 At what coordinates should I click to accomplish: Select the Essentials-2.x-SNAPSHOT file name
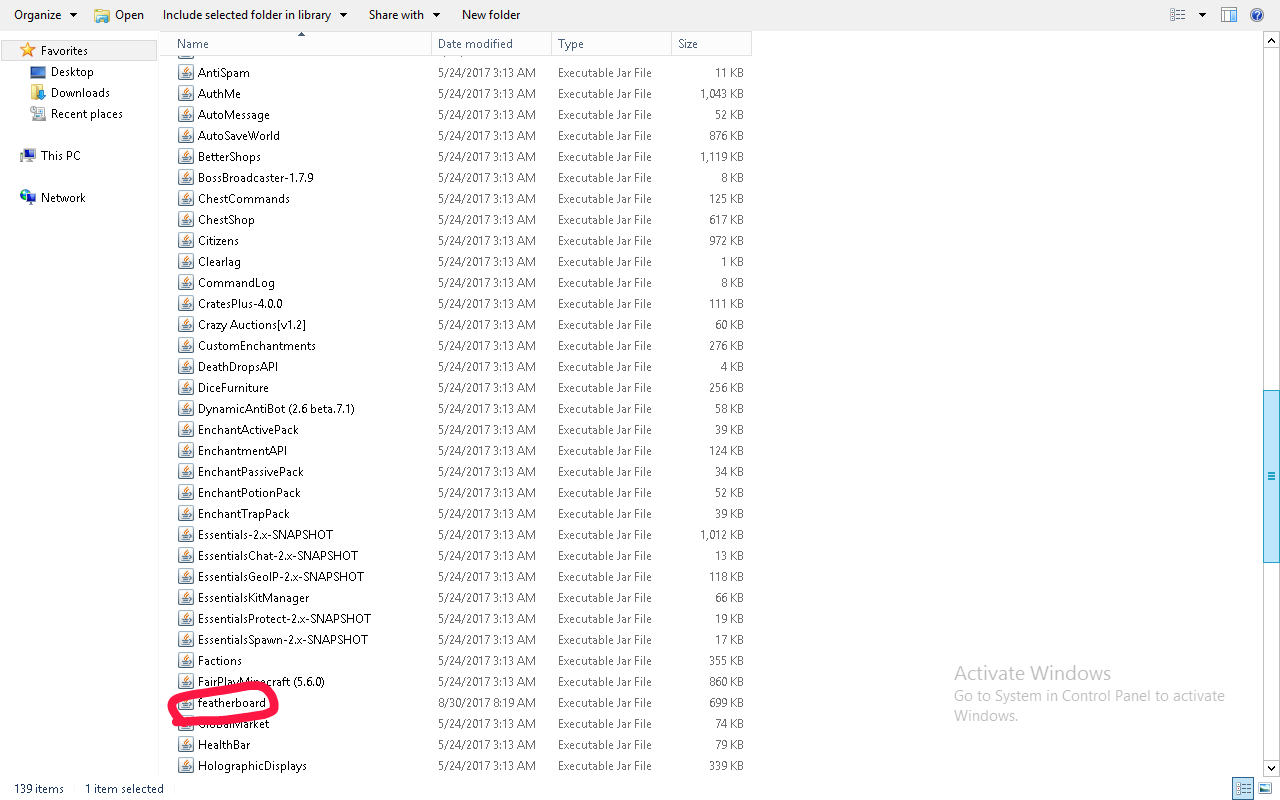265,535
